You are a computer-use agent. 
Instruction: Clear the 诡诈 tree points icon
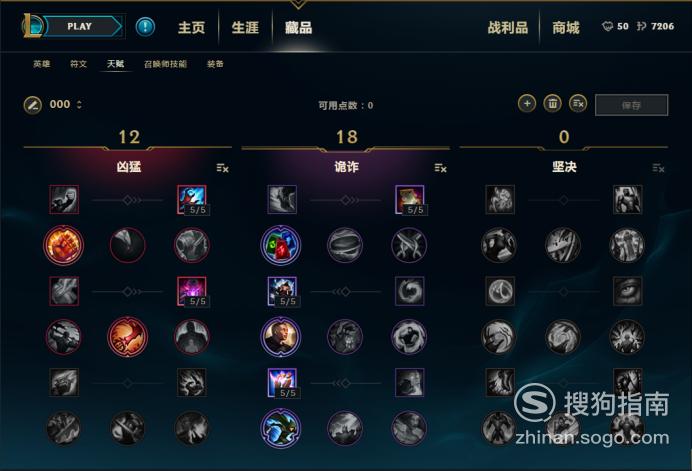coord(440,168)
